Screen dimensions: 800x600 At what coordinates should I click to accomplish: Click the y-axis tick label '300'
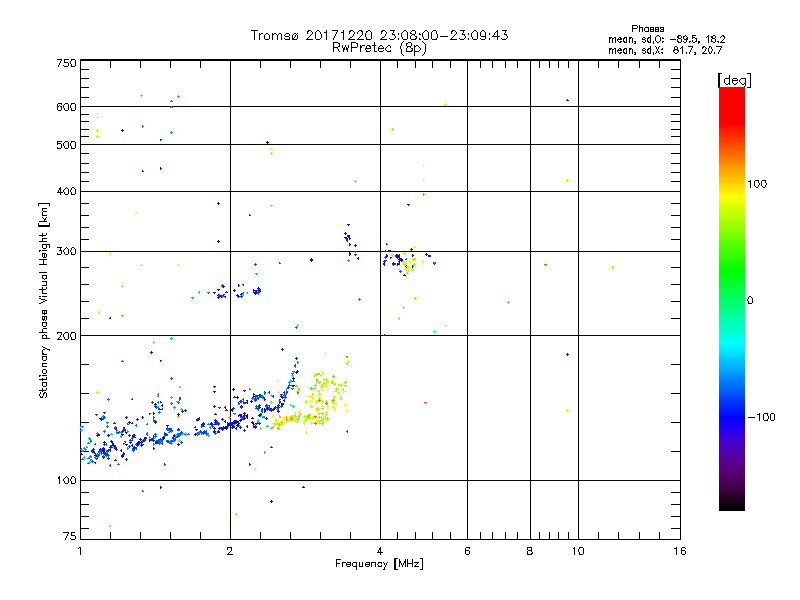[x=66, y=252]
